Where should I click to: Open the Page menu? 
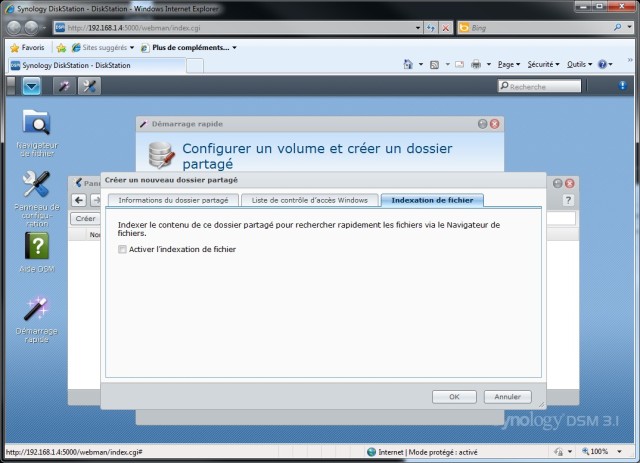tap(509, 65)
